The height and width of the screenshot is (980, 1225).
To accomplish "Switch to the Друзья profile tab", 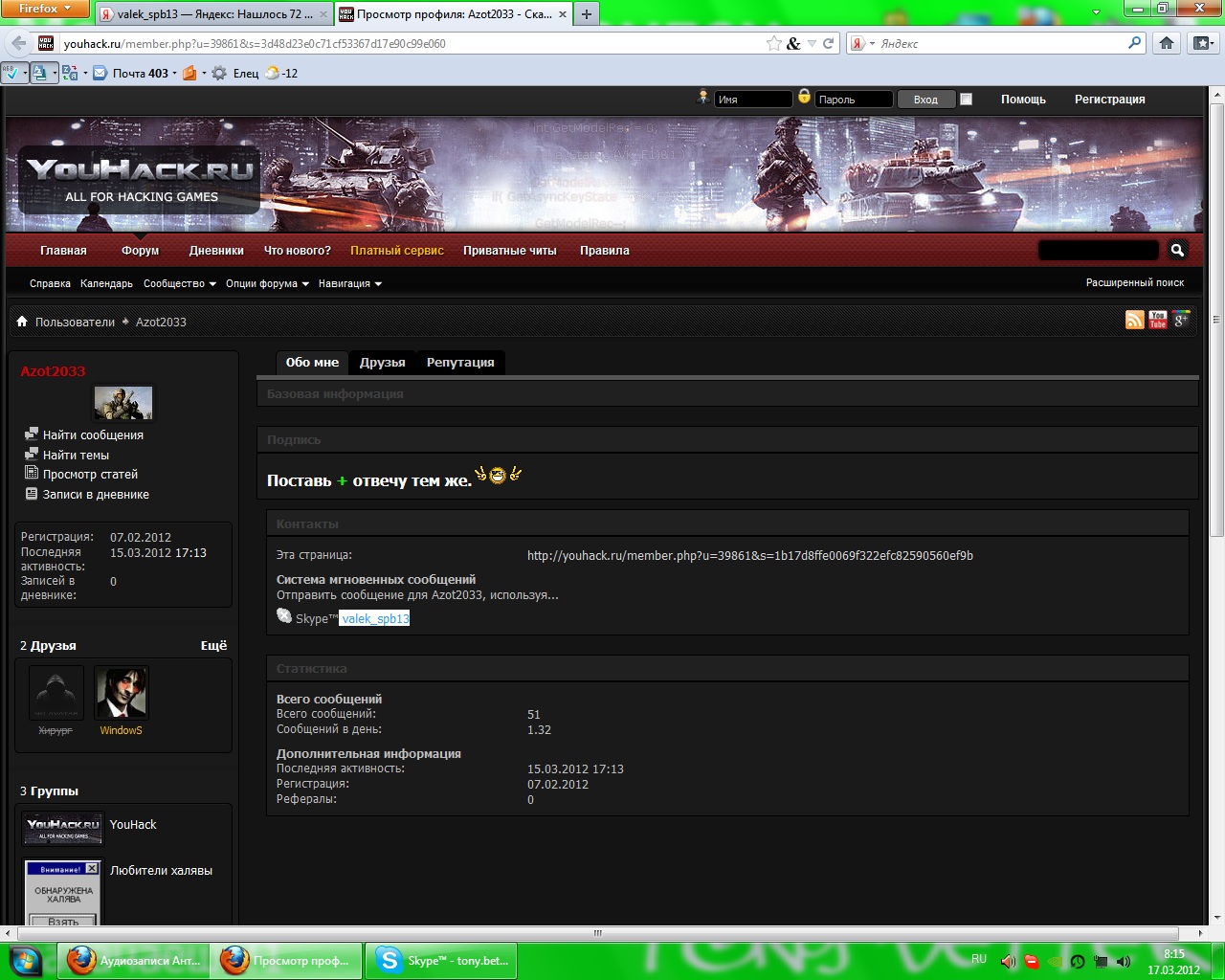I will (x=382, y=362).
